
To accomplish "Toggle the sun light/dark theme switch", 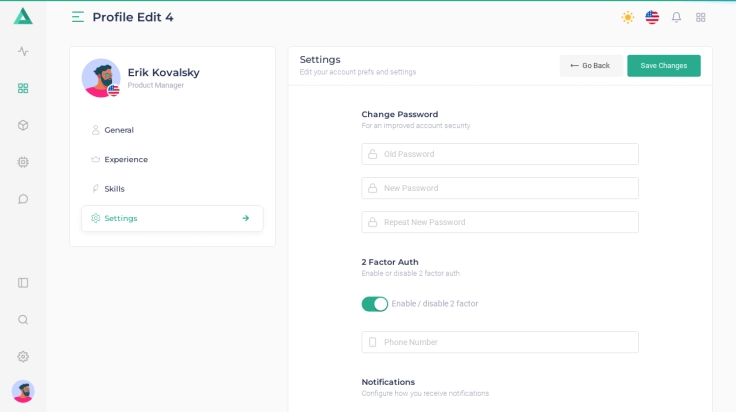I will coord(627,17).
